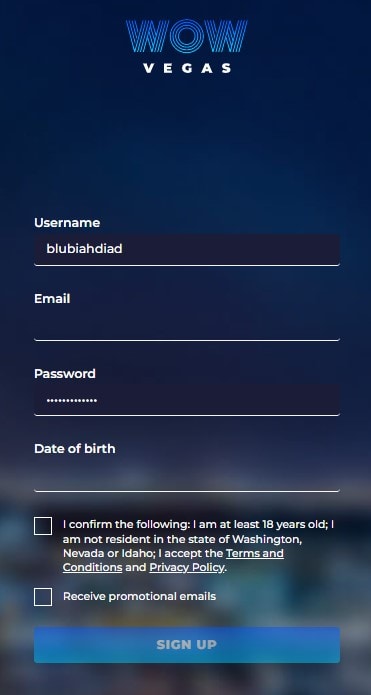Click the WOW Vegas logo
Screen dimensions: 371x695
186,46
